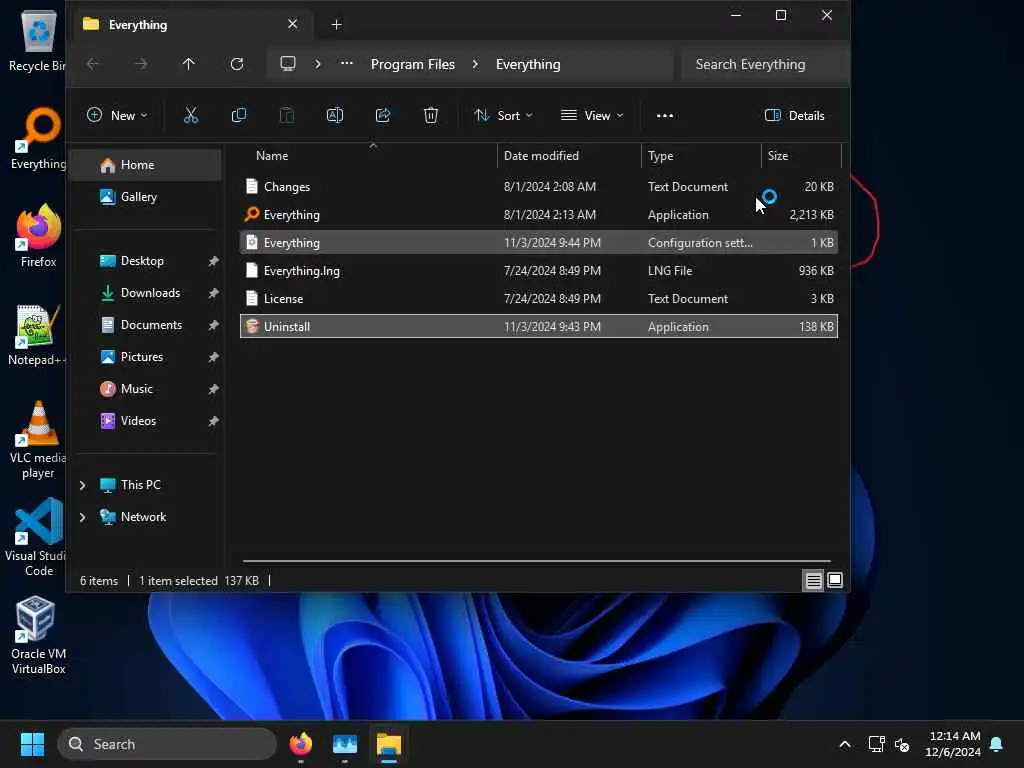The width and height of the screenshot is (1024, 768).
Task: Select the Uninstall application file
Action: point(539,327)
